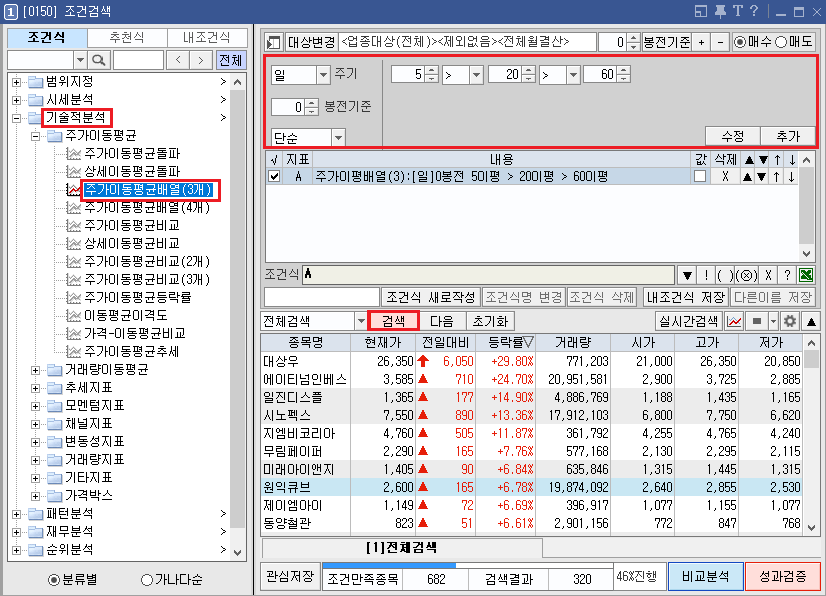
Task: Click the X icon to clear the condition formula
Action: (x=768, y=274)
